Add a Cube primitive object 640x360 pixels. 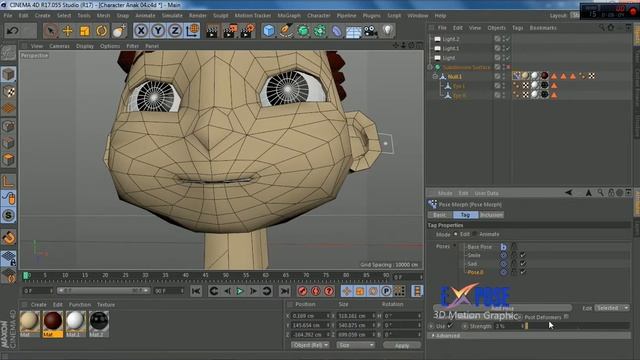coord(269,31)
